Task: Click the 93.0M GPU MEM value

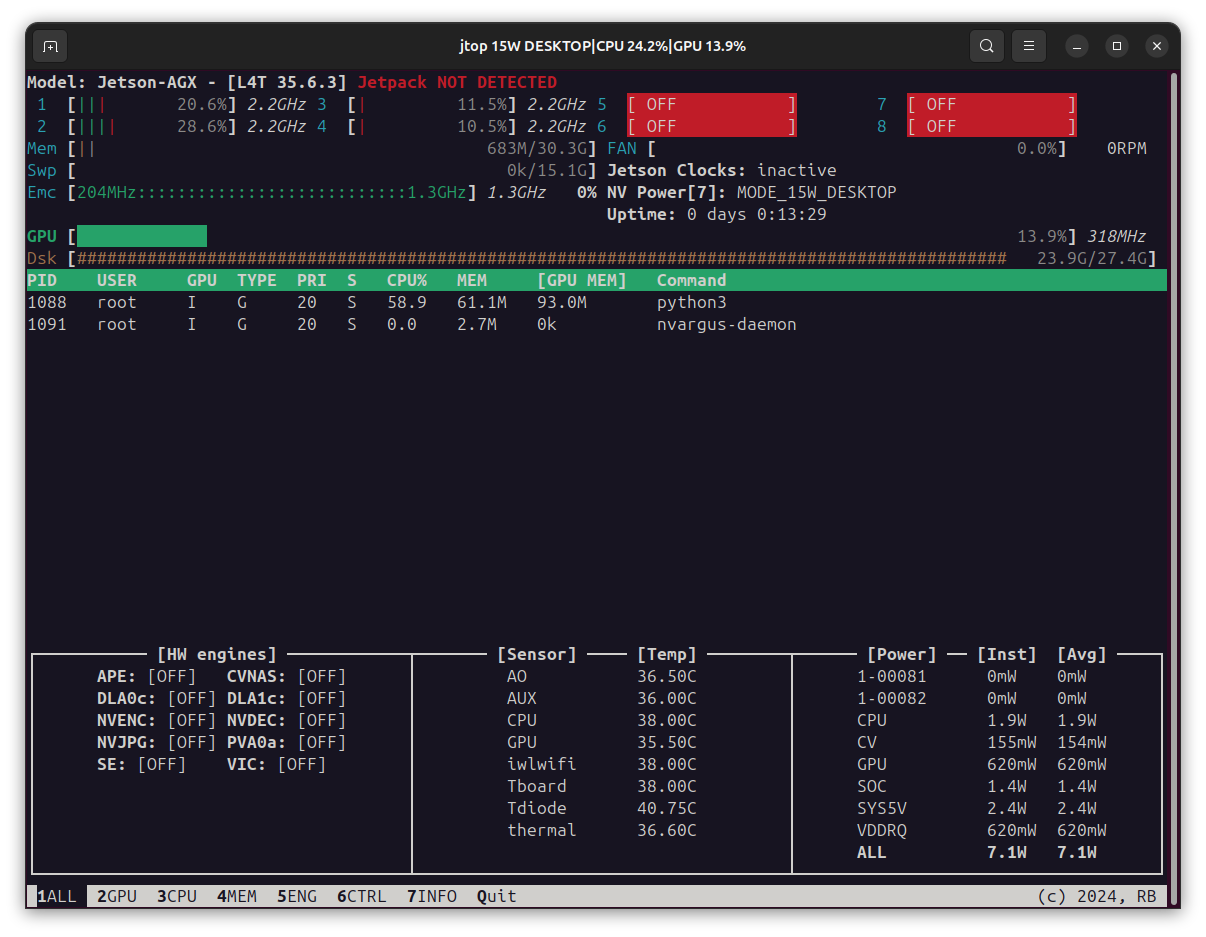Action: (x=562, y=302)
